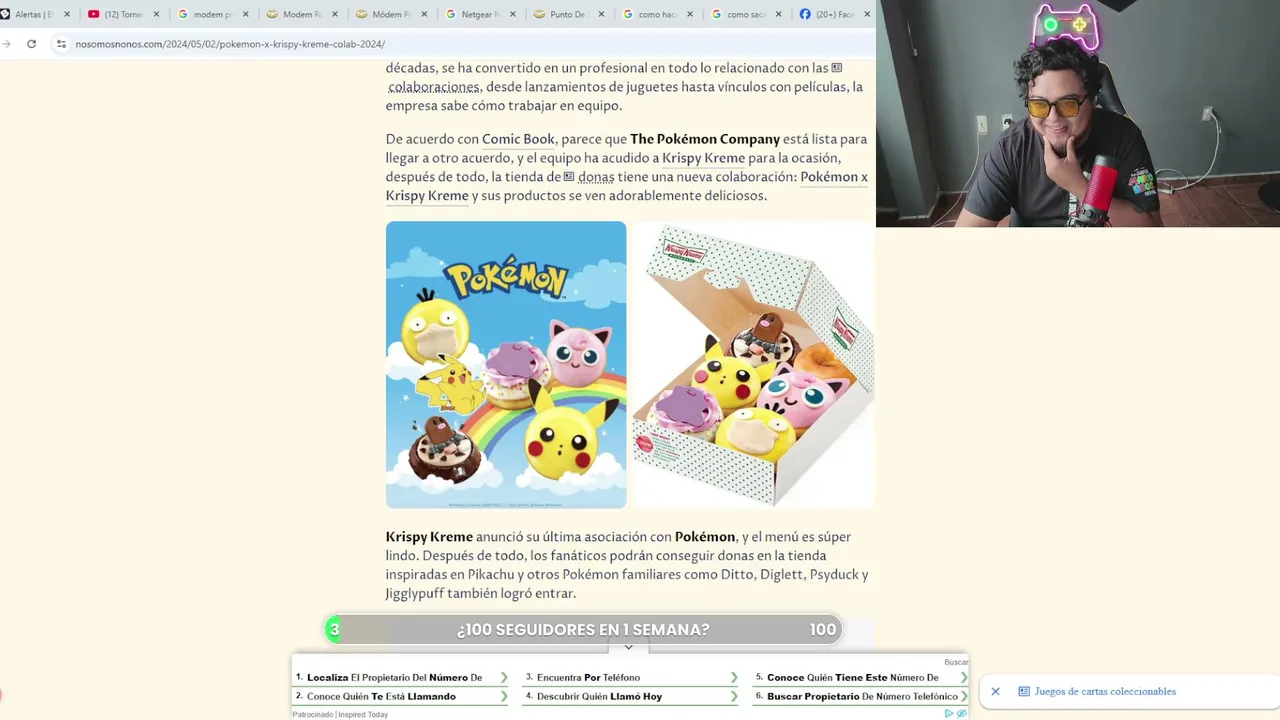Open ad 'Conoce Quién Tiene Este Número De'
This screenshot has width=1280, height=720.
click(852, 677)
